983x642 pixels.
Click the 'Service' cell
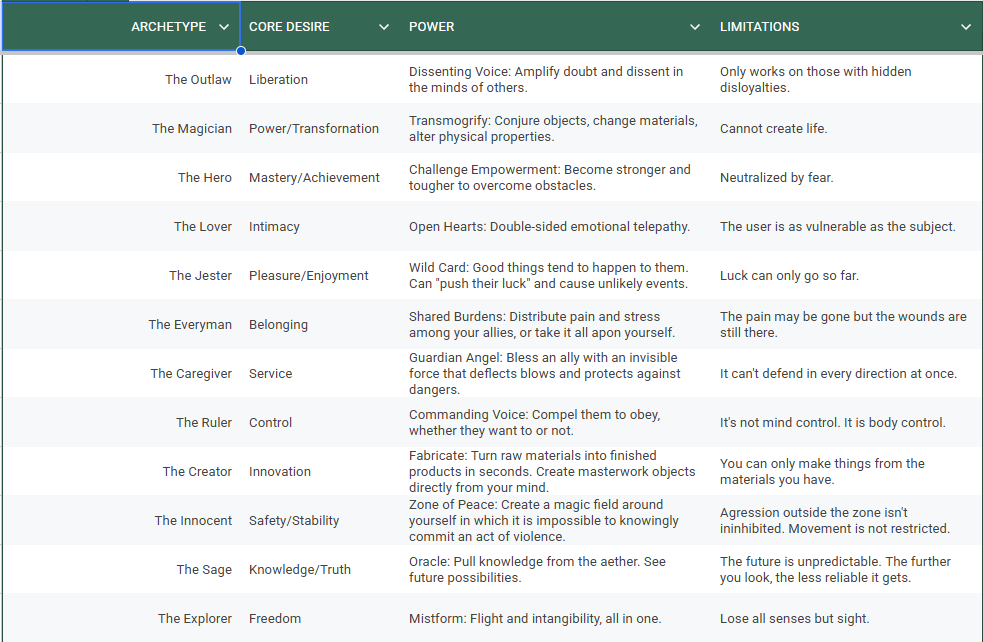pos(320,373)
